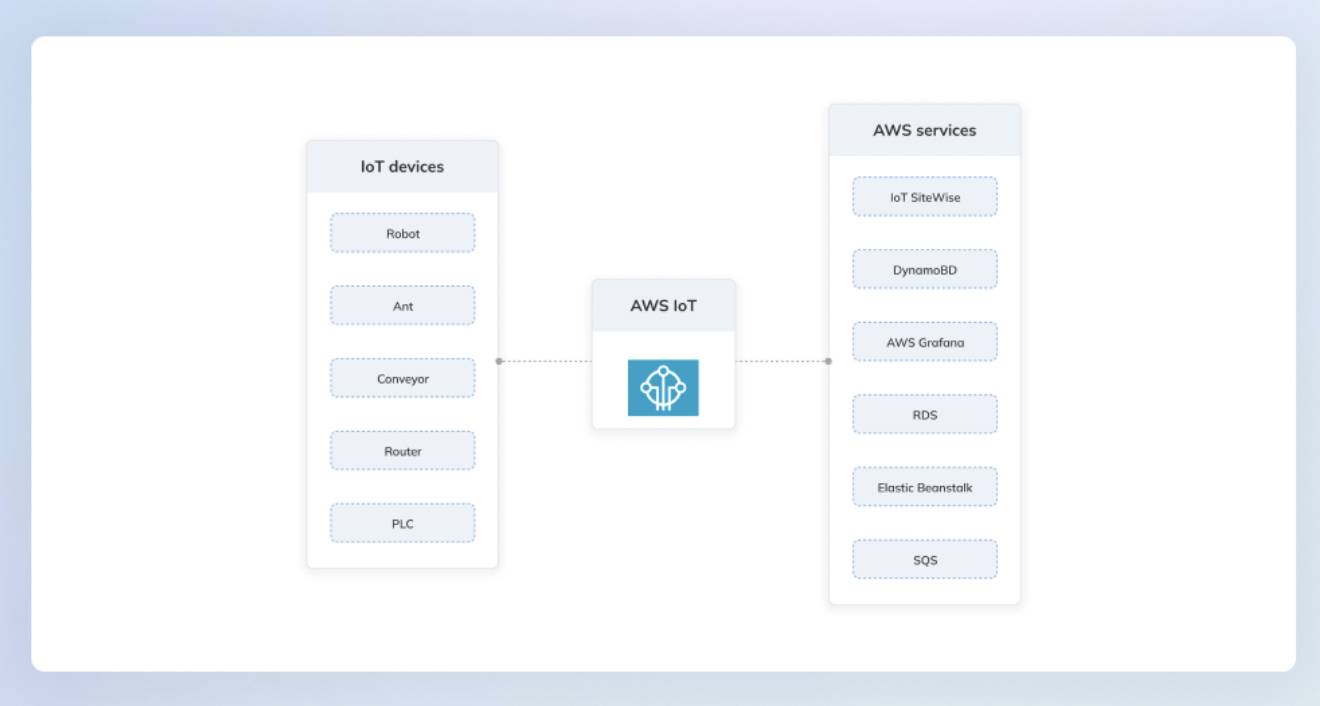
Task: Click the AWS services panel header
Action: tap(924, 130)
